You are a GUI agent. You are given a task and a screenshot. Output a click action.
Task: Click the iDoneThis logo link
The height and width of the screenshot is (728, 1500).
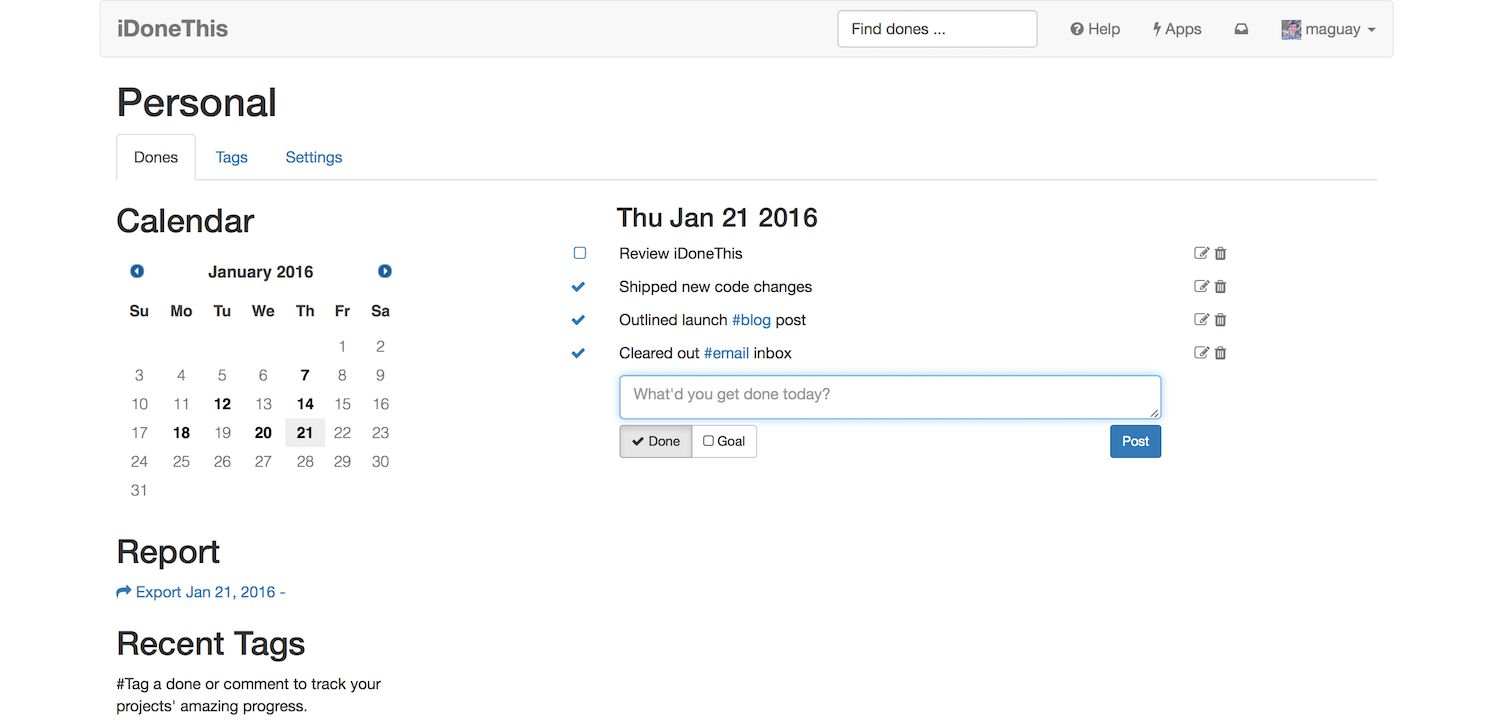pyautogui.click(x=173, y=29)
